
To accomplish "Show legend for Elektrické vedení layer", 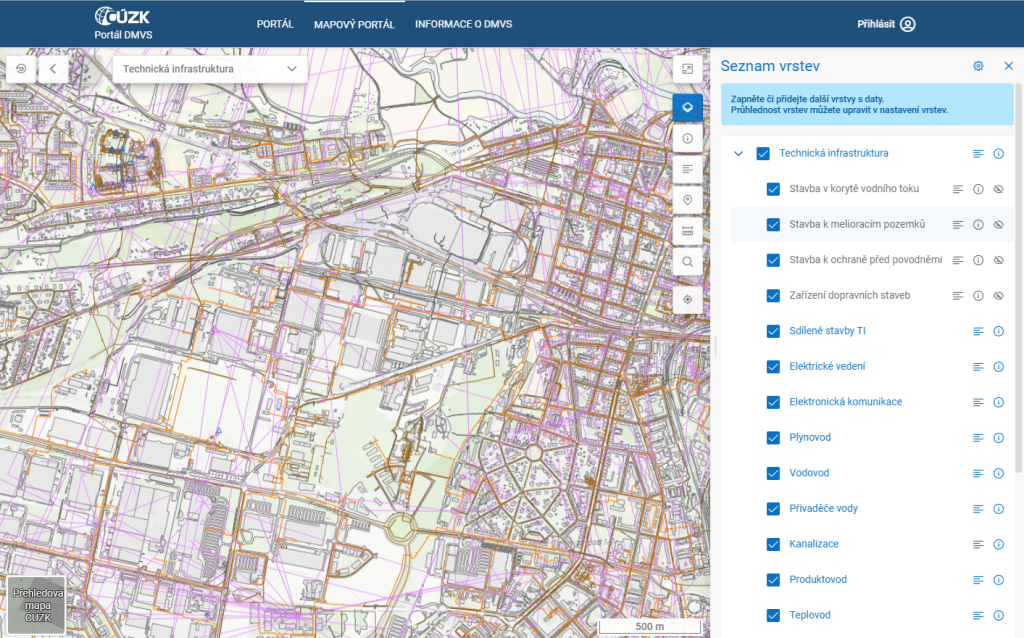I will [978, 367].
